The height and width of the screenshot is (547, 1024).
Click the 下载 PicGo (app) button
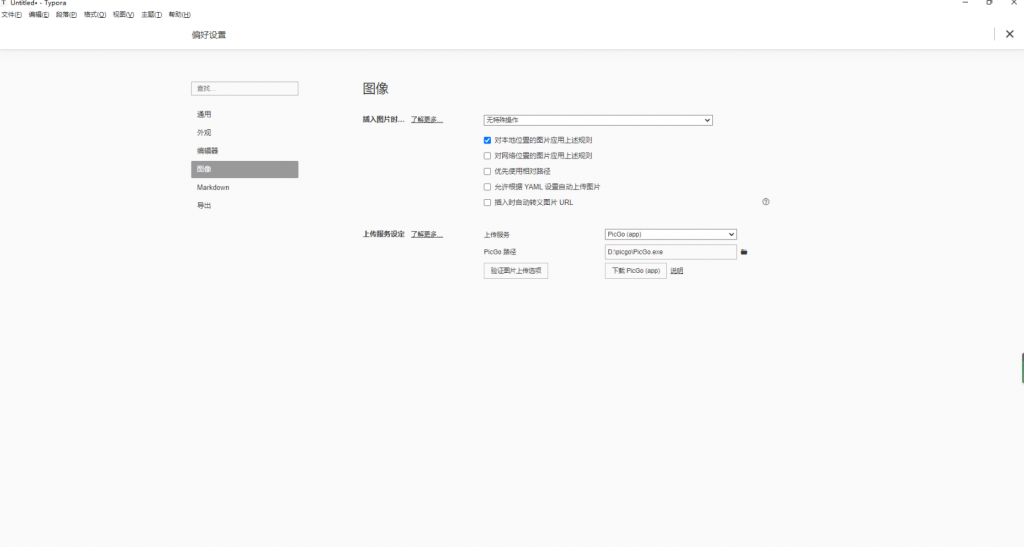click(635, 271)
